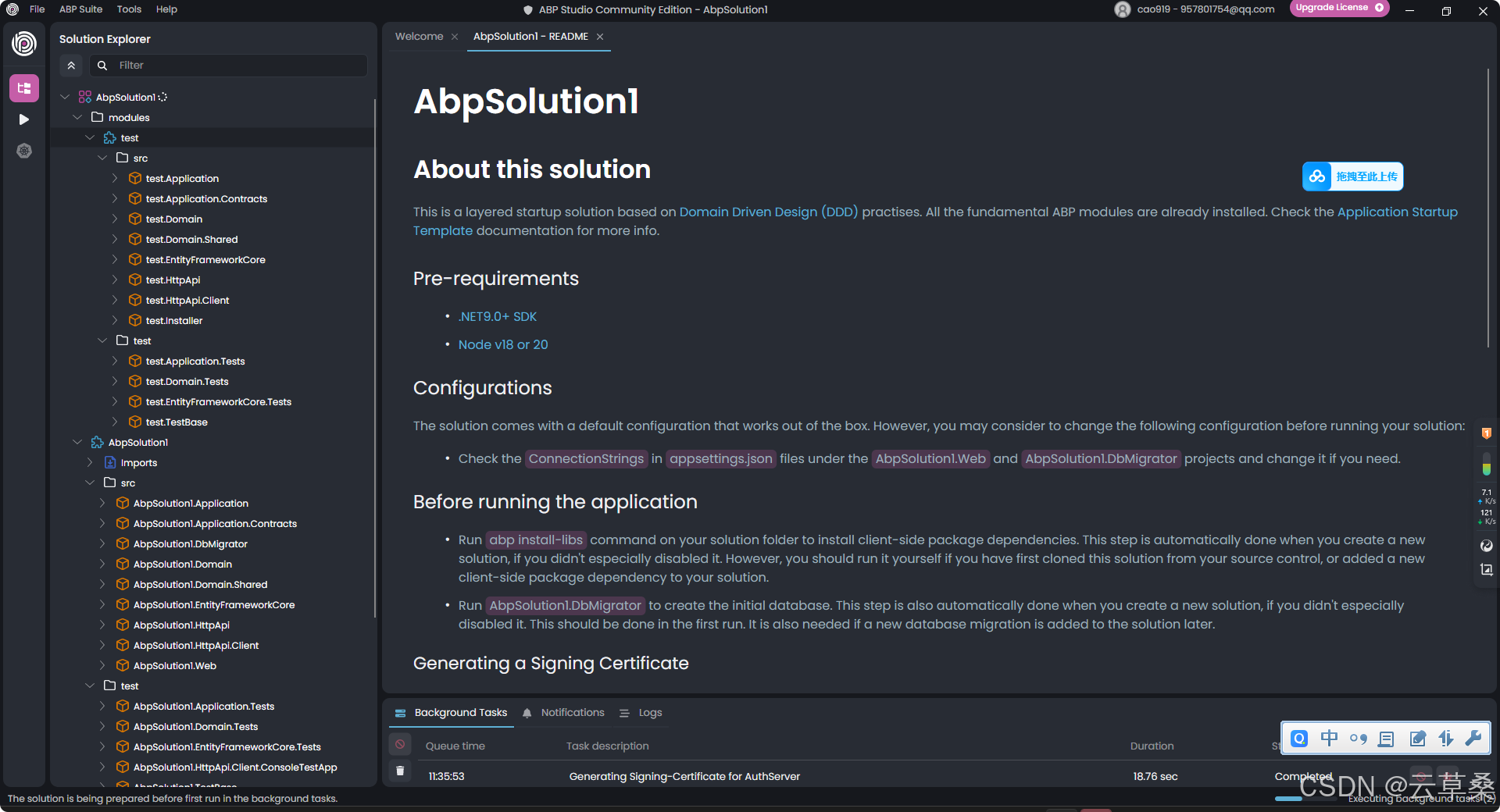Screen dimensions: 1500x812
Task: Click the Chinese input mode icon in IME toolbar
Action: pos(1329,739)
